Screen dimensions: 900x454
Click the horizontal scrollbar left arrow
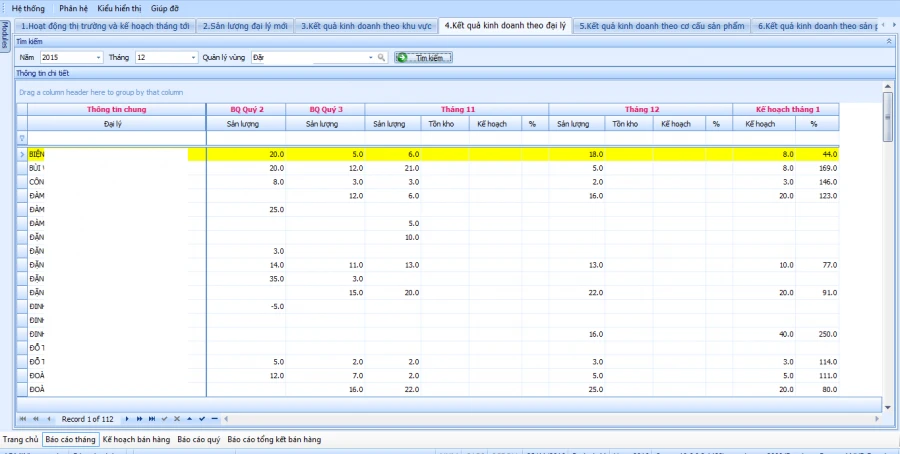coord(226,419)
